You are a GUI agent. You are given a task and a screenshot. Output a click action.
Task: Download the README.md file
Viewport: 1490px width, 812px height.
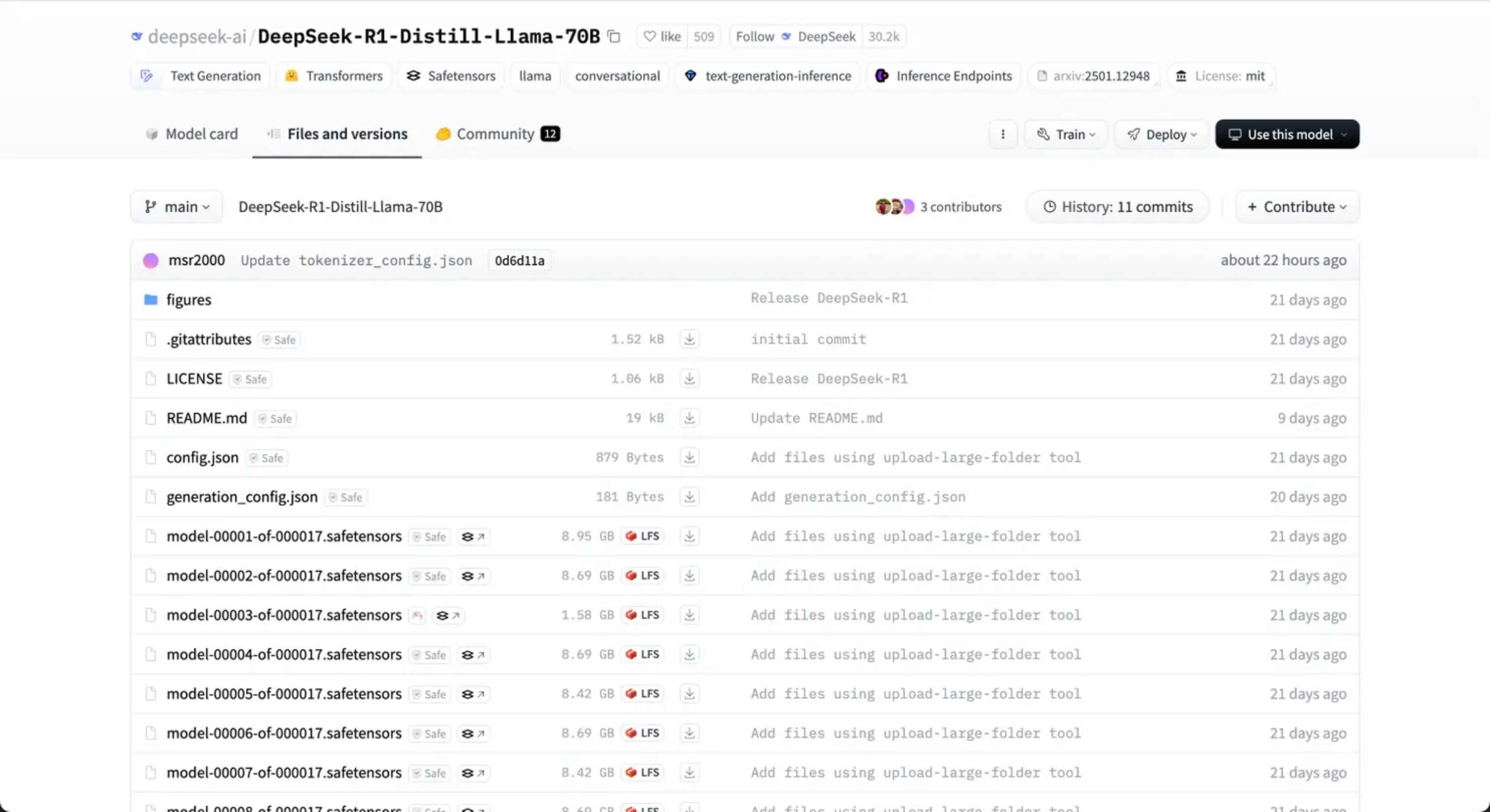(689, 418)
